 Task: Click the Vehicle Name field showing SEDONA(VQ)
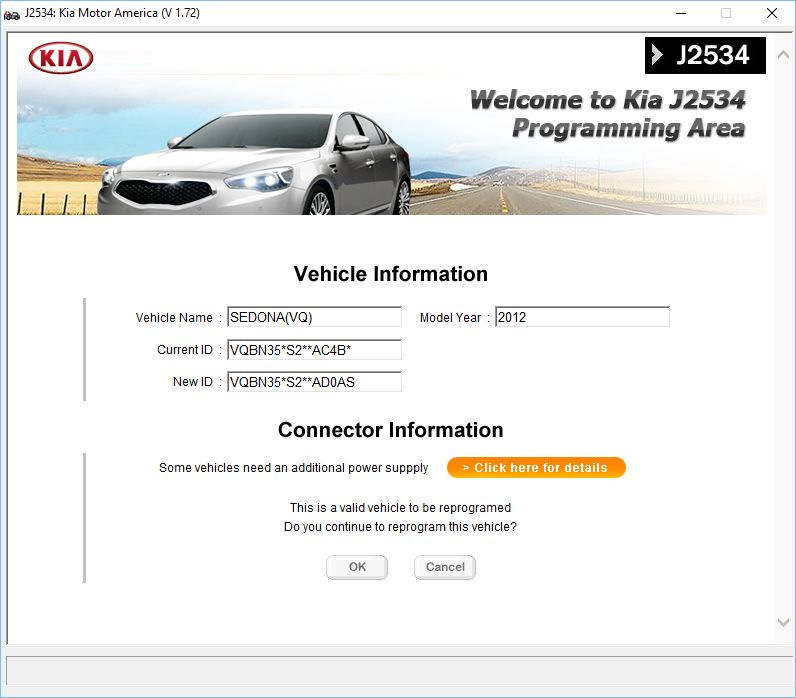click(314, 317)
